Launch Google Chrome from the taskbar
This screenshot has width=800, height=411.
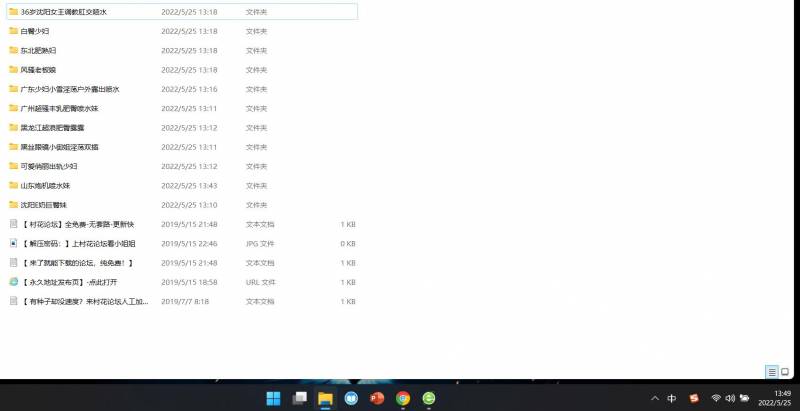403,398
